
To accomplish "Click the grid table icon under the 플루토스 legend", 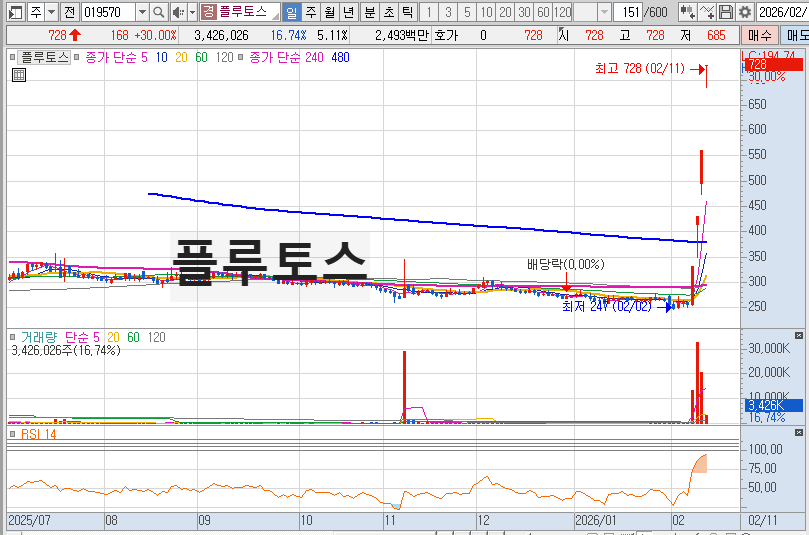I will pyautogui.click(x=19, y=75).
